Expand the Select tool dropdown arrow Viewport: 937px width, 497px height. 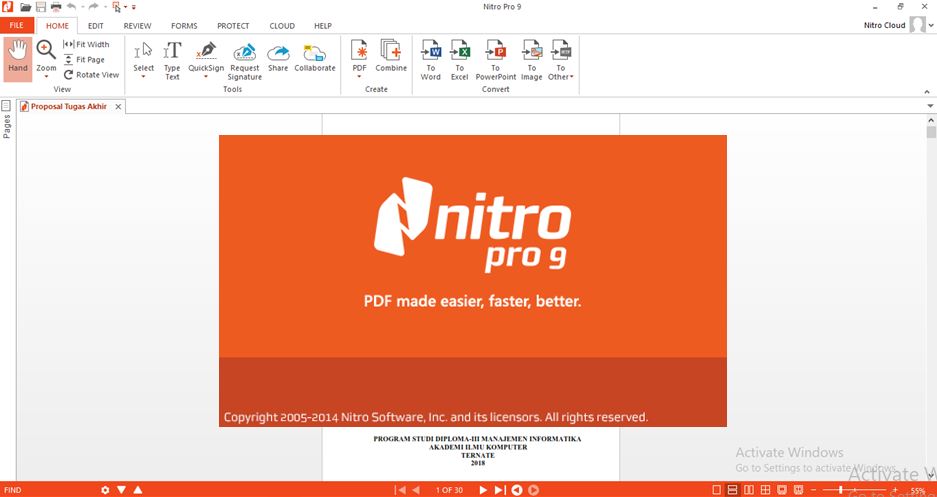click(143, 76)
